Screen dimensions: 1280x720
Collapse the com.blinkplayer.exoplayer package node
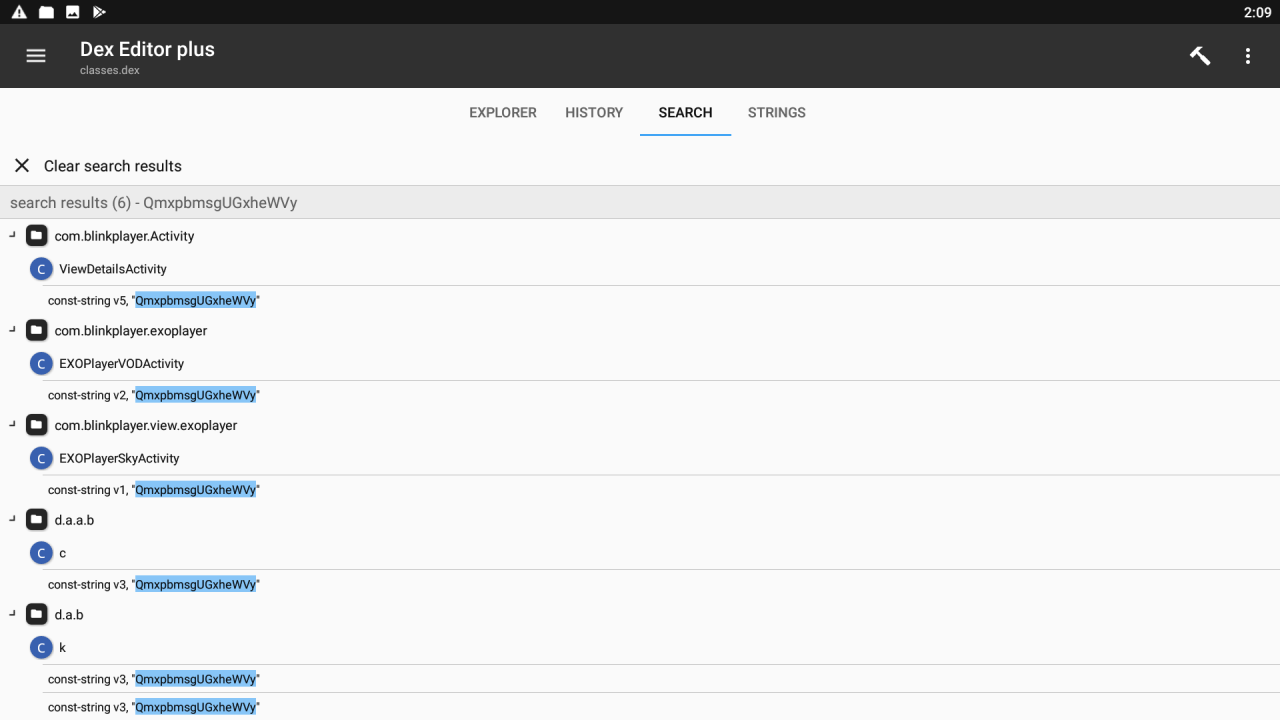(13, 330)
